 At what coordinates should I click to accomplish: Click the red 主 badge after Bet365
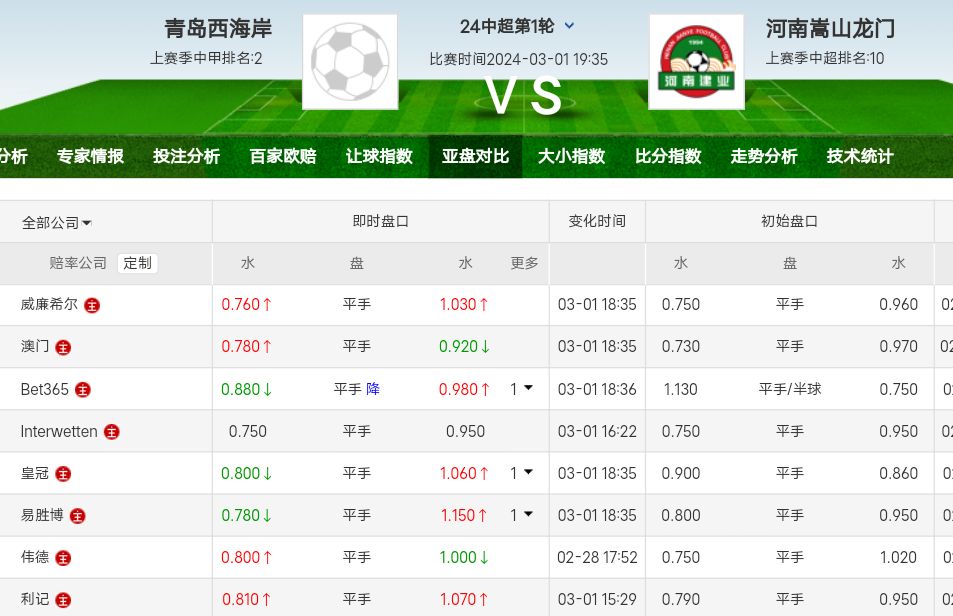[83, 390]
